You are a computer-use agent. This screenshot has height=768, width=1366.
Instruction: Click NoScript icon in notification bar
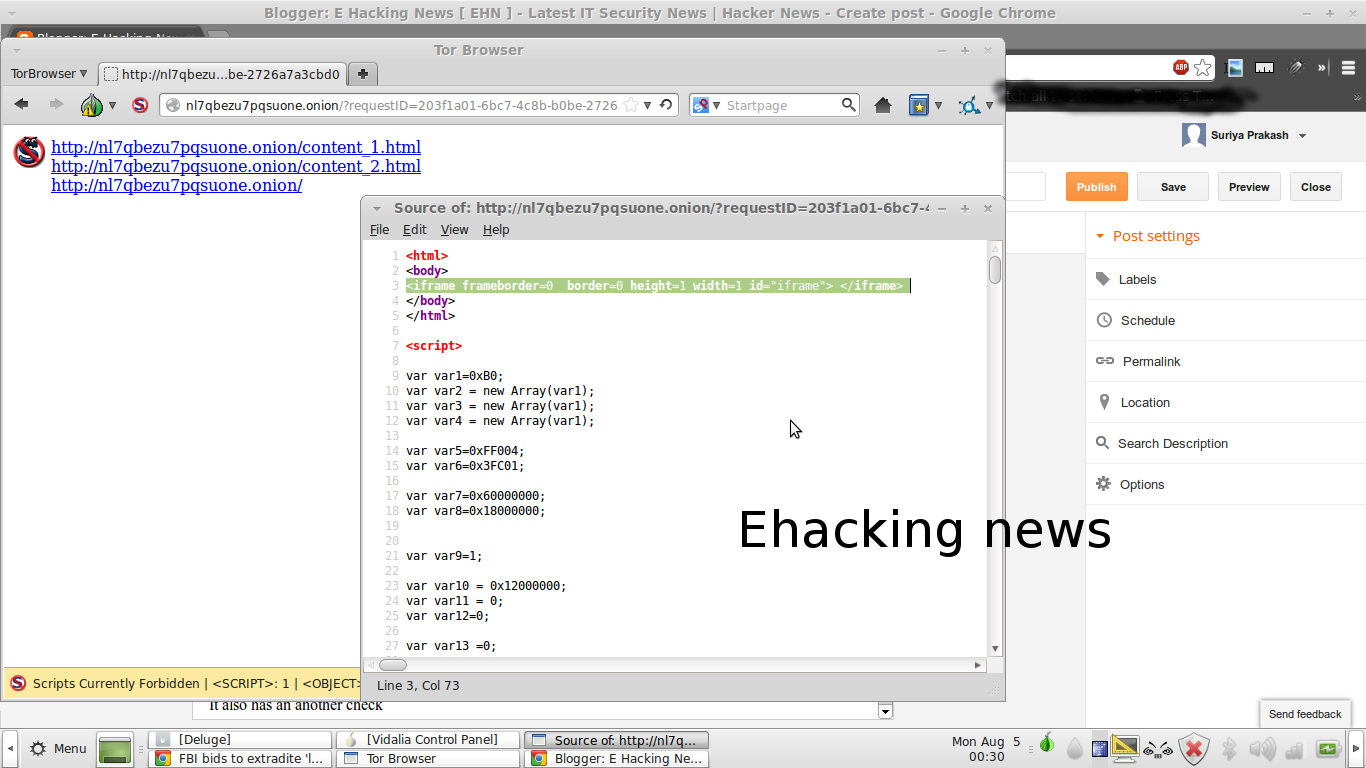18,683
